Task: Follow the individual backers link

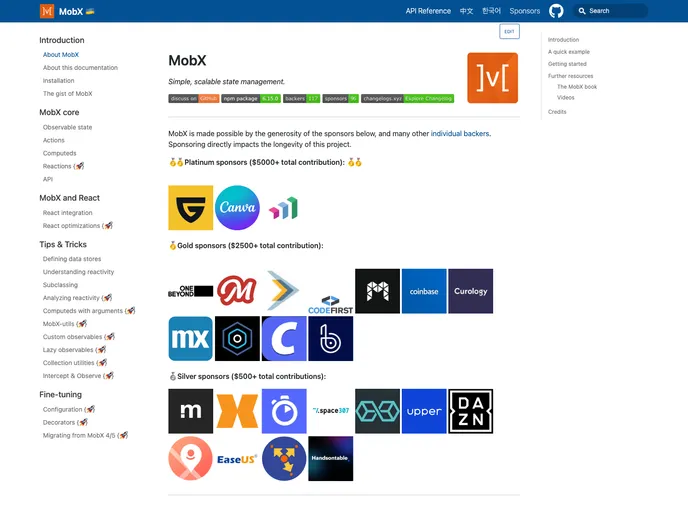Action: coord(459,133)
